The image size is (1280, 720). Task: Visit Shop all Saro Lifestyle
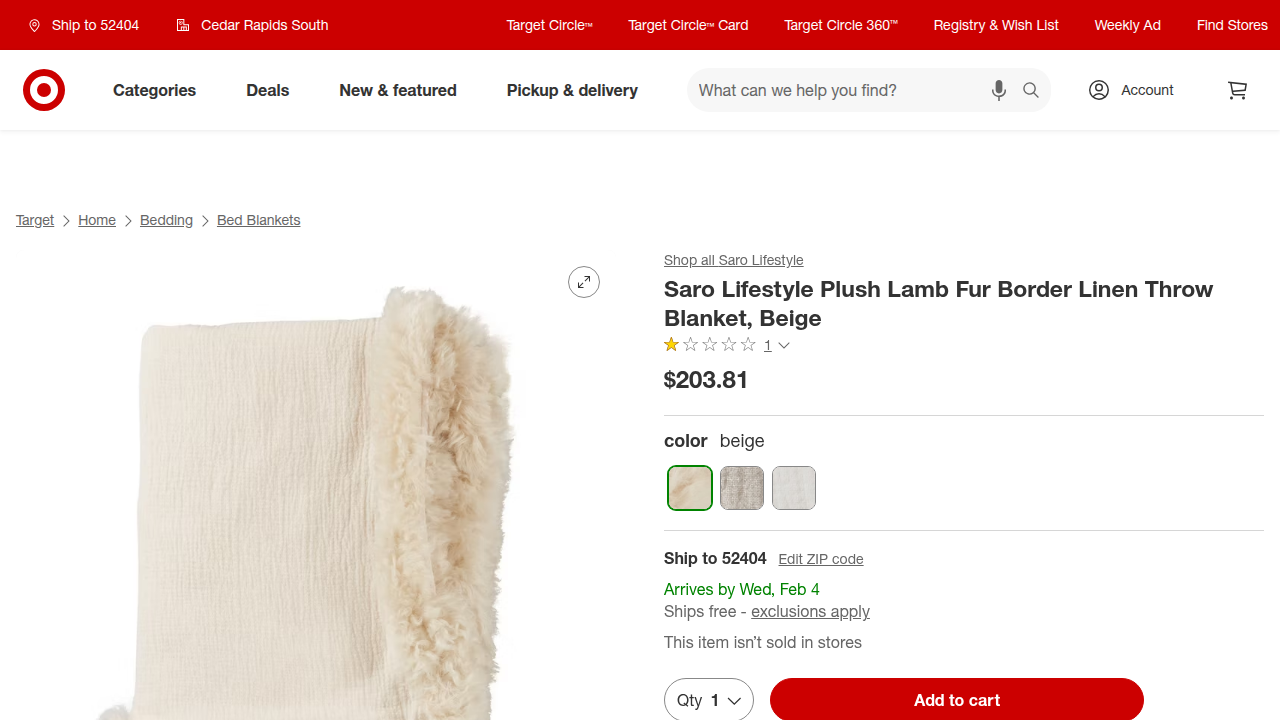(733, 260)
